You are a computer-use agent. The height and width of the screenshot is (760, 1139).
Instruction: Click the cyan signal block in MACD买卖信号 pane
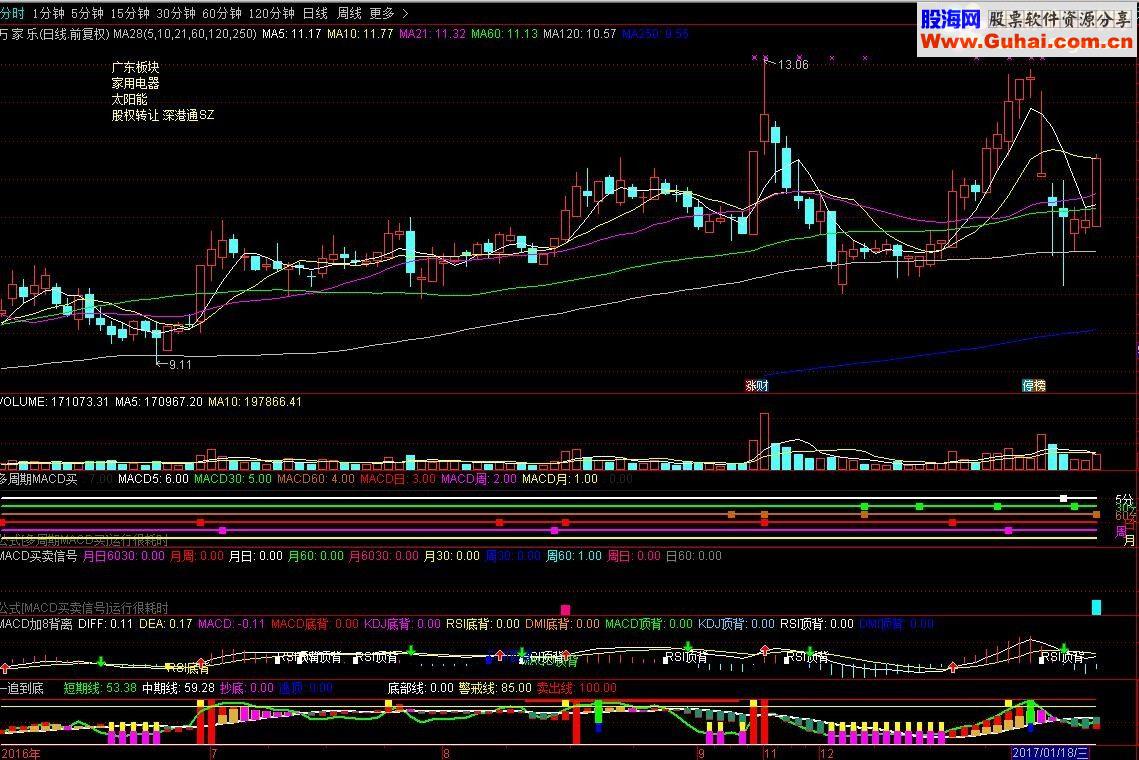pyautogui.click(x=1096, y=607)
